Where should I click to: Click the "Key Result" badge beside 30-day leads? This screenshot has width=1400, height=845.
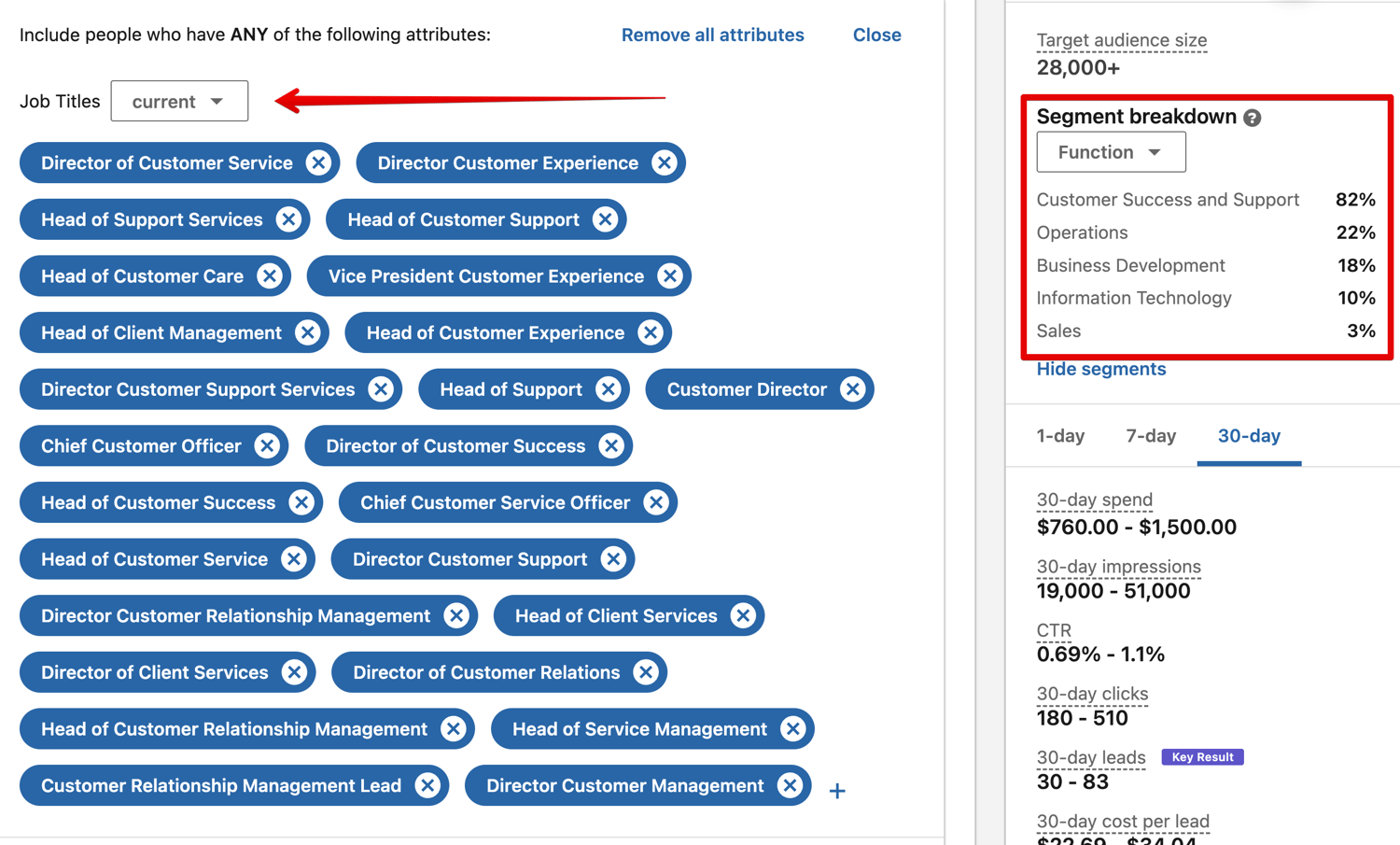(1202, 757)
